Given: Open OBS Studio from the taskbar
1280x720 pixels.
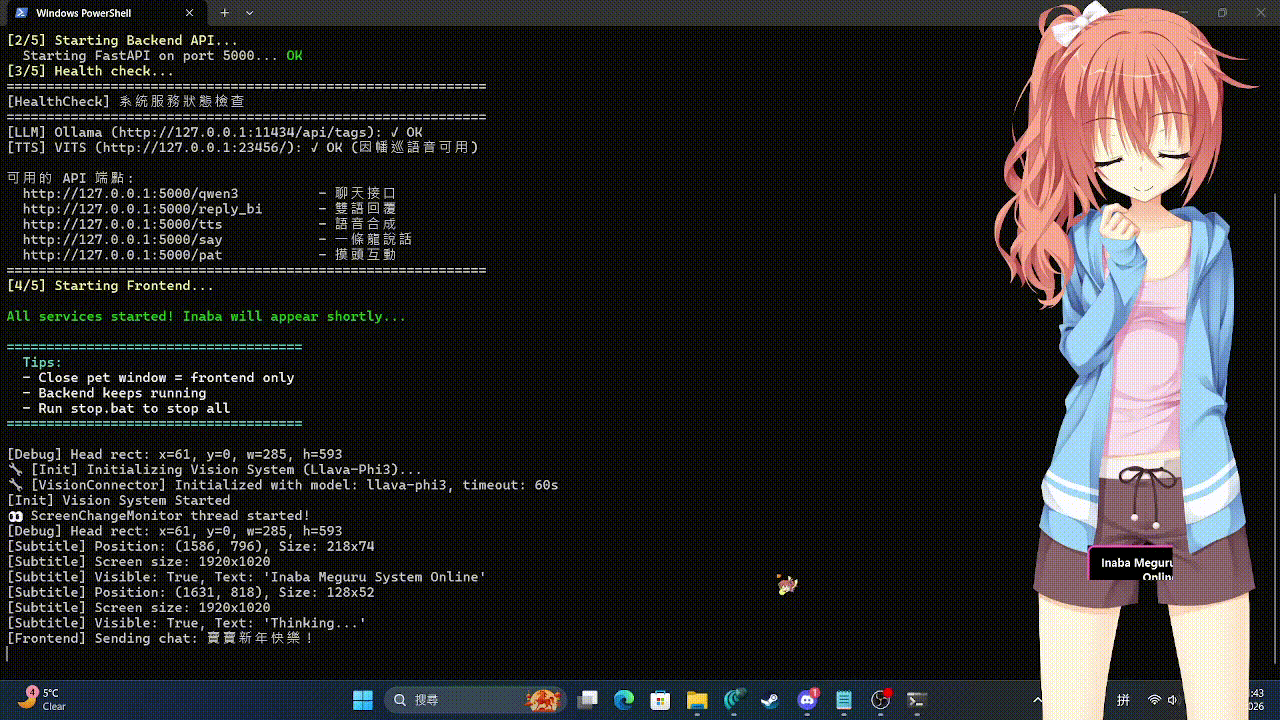Looking at the screenshot, I should click(x=880, y=700).
